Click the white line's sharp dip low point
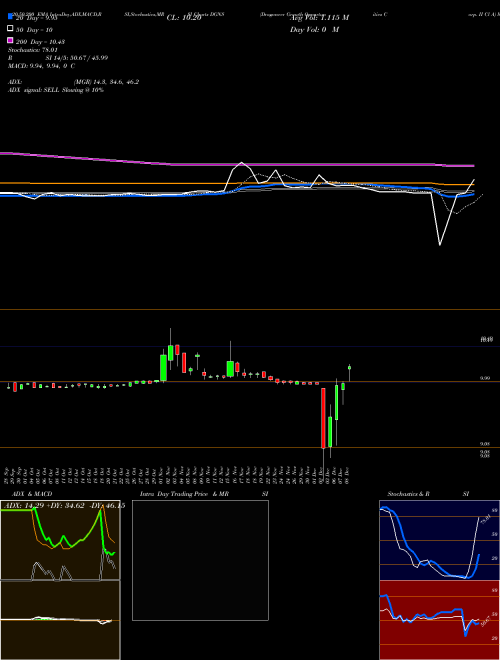Screen dimensions: 500x660 [x=440, y=245]
